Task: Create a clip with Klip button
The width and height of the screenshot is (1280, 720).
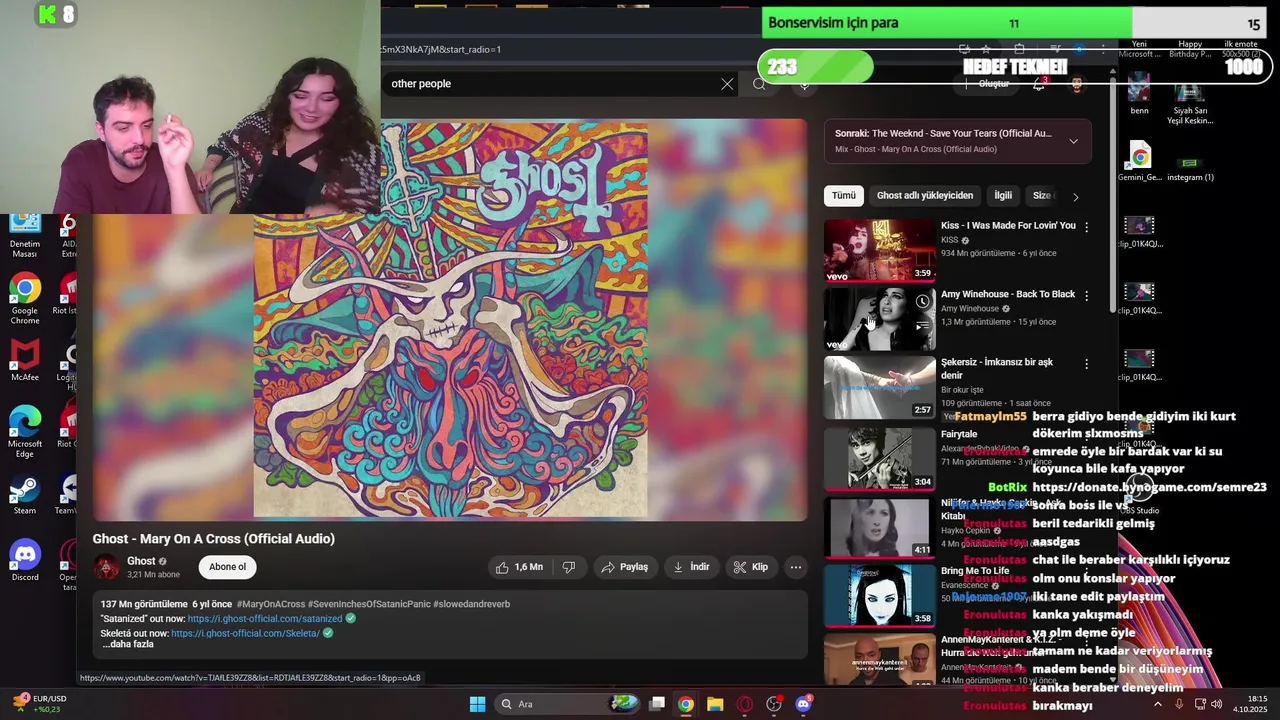Action: point(751,567)
